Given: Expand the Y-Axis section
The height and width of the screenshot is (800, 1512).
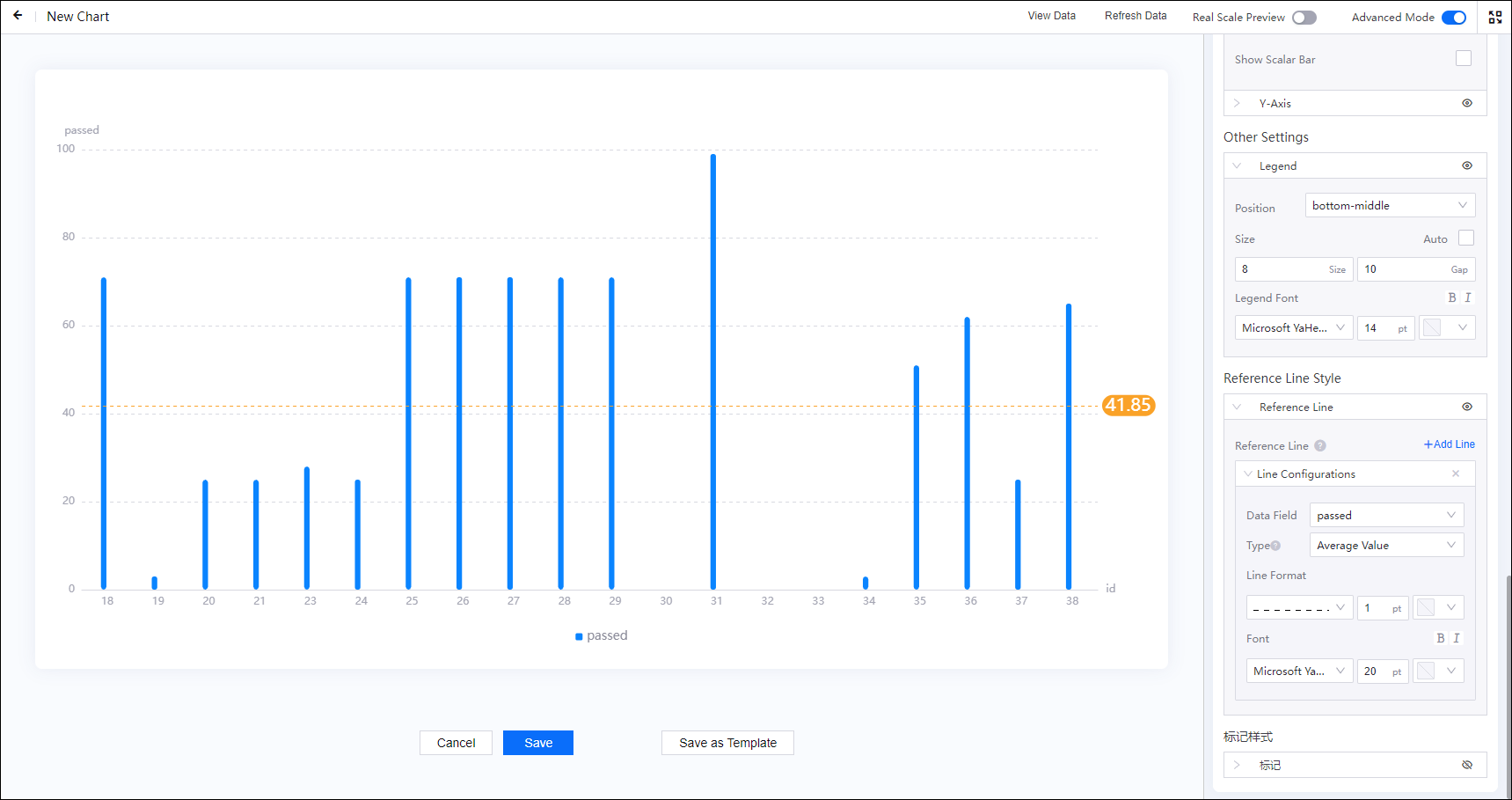Looking at the screenshot, I should tap(1238, 104).
